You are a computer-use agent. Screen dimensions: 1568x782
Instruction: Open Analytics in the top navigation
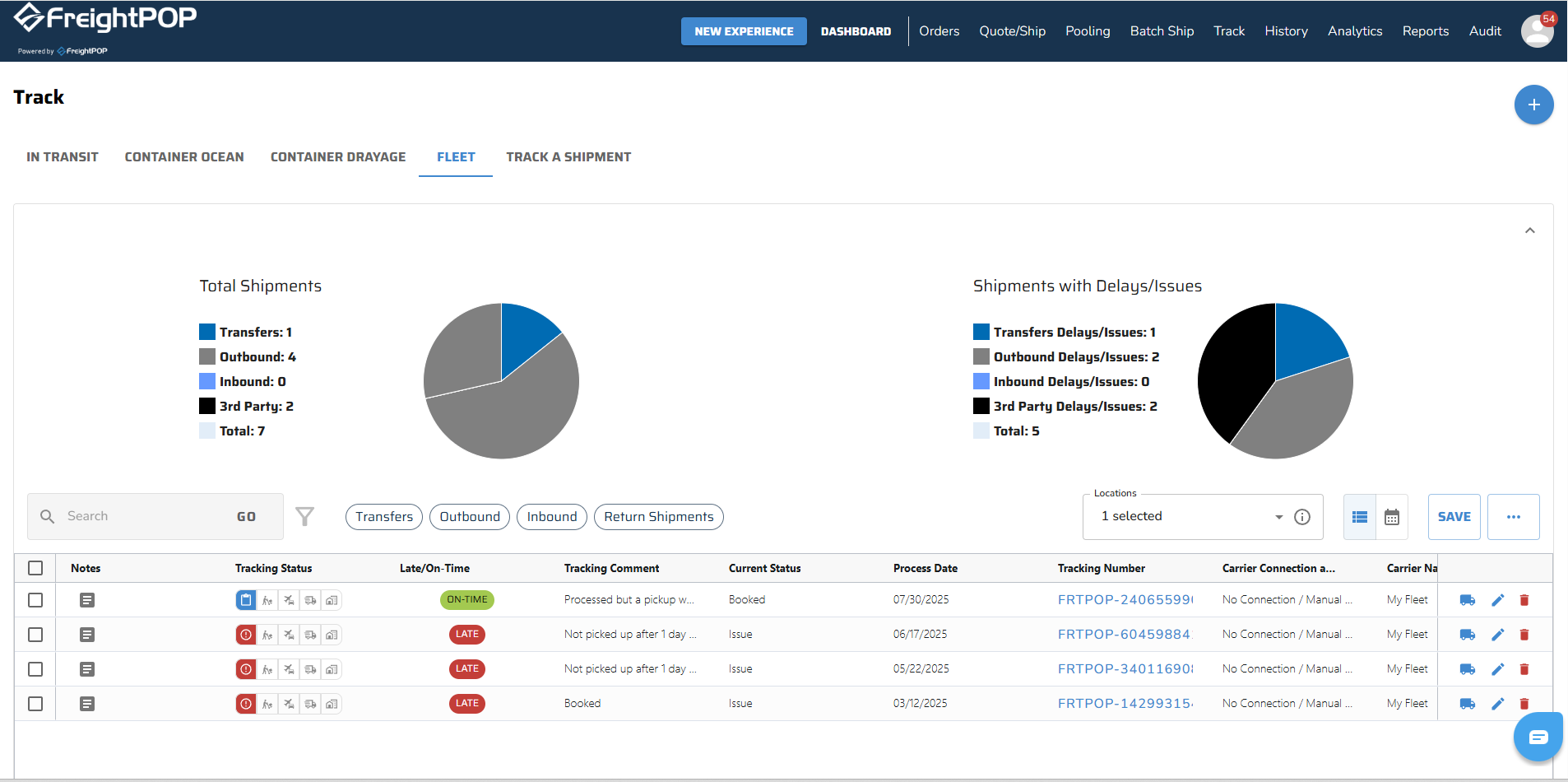(1354, 31)
